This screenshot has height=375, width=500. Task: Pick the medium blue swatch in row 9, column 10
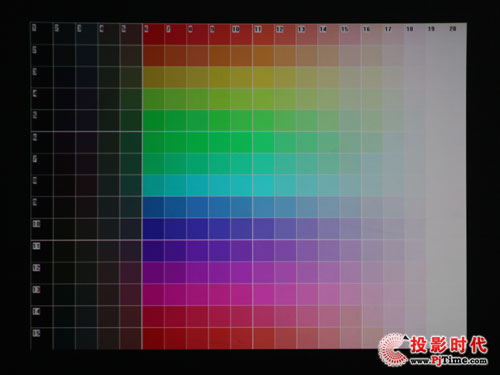pyautogui.click(x=241, y=207)
